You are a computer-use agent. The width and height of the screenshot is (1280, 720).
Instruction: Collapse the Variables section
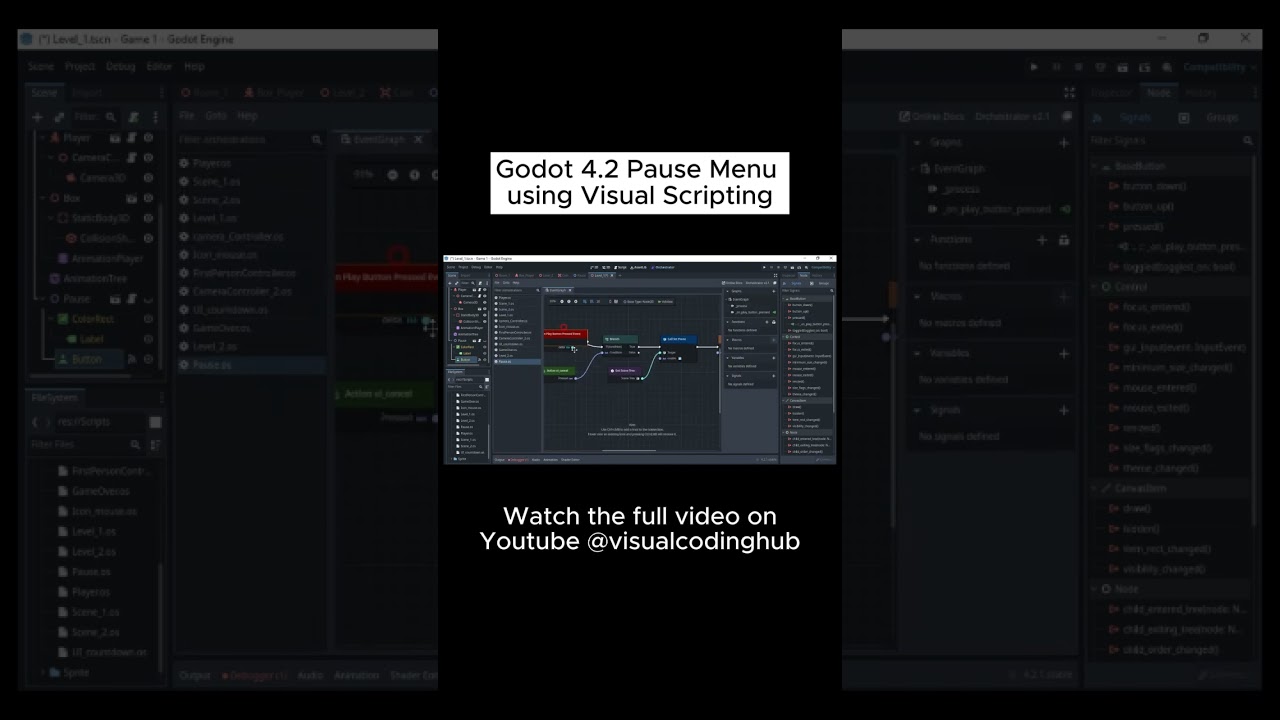918,353
